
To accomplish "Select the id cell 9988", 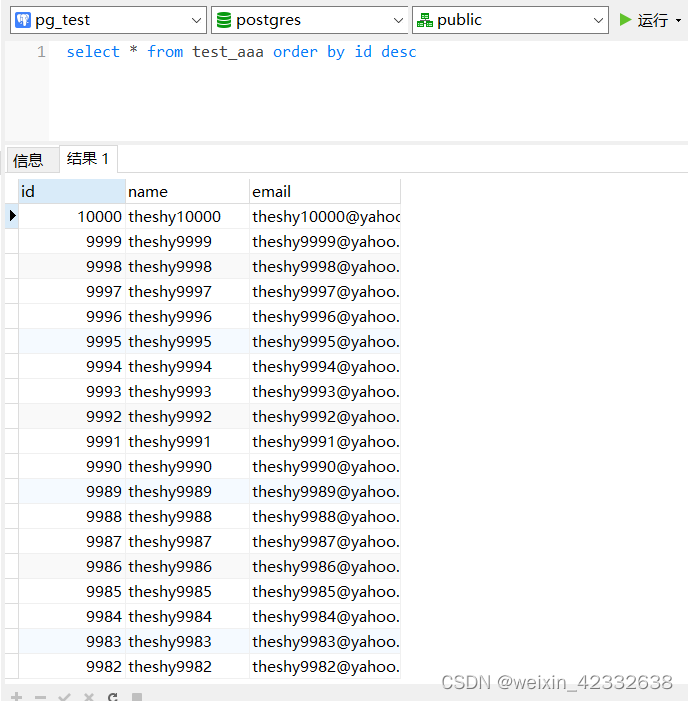I will pos(72,516).
